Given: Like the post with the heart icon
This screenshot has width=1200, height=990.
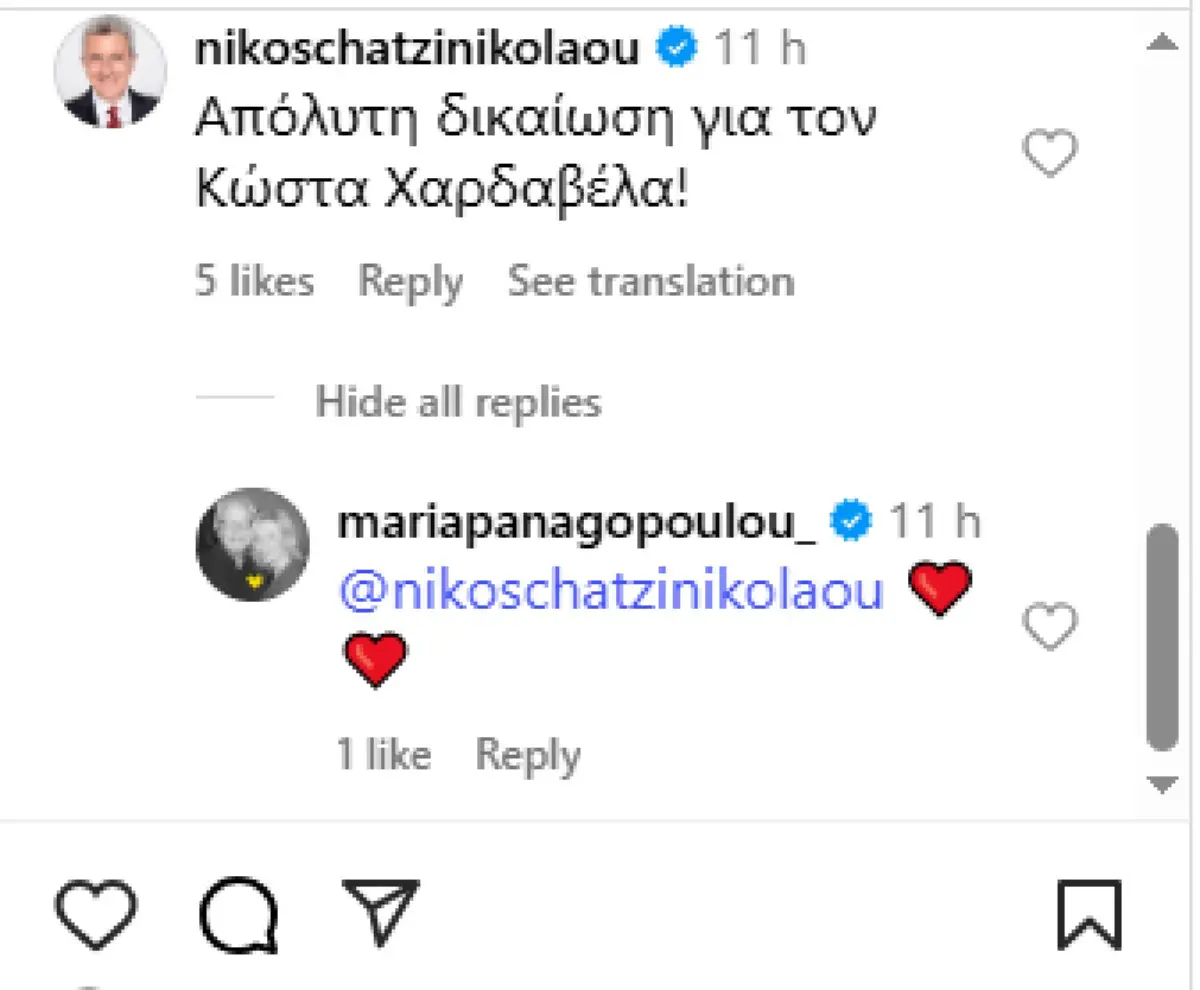Looking at the screenshot, I should (x=94, y=915).
